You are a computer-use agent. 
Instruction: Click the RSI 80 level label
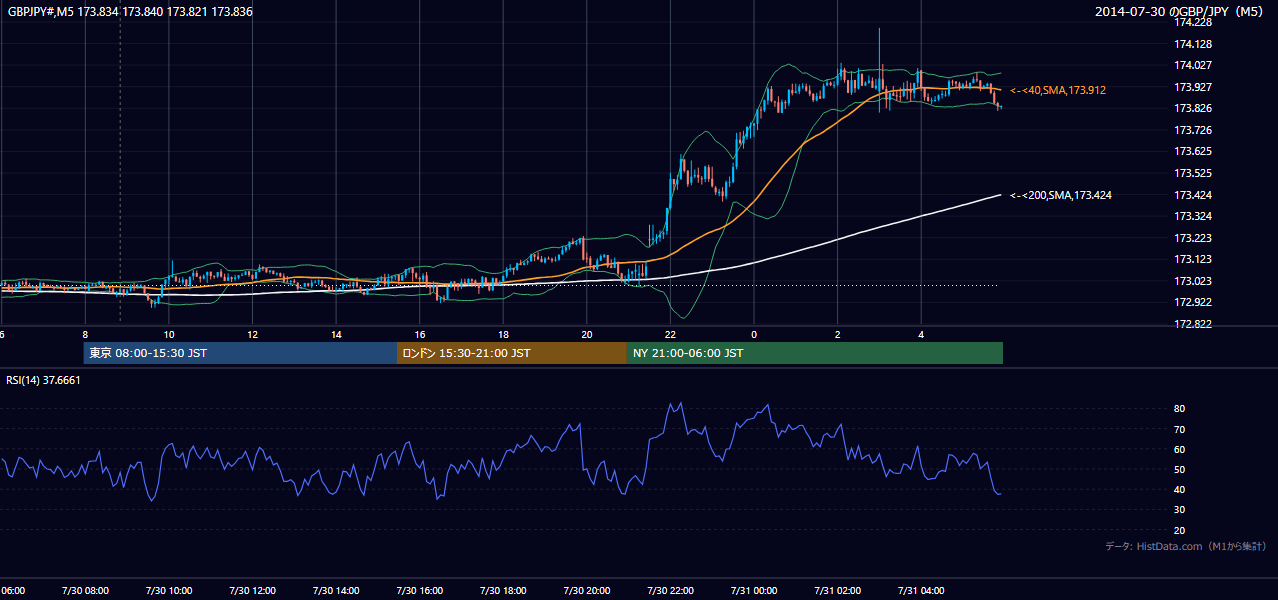(x=1179, y=409)
